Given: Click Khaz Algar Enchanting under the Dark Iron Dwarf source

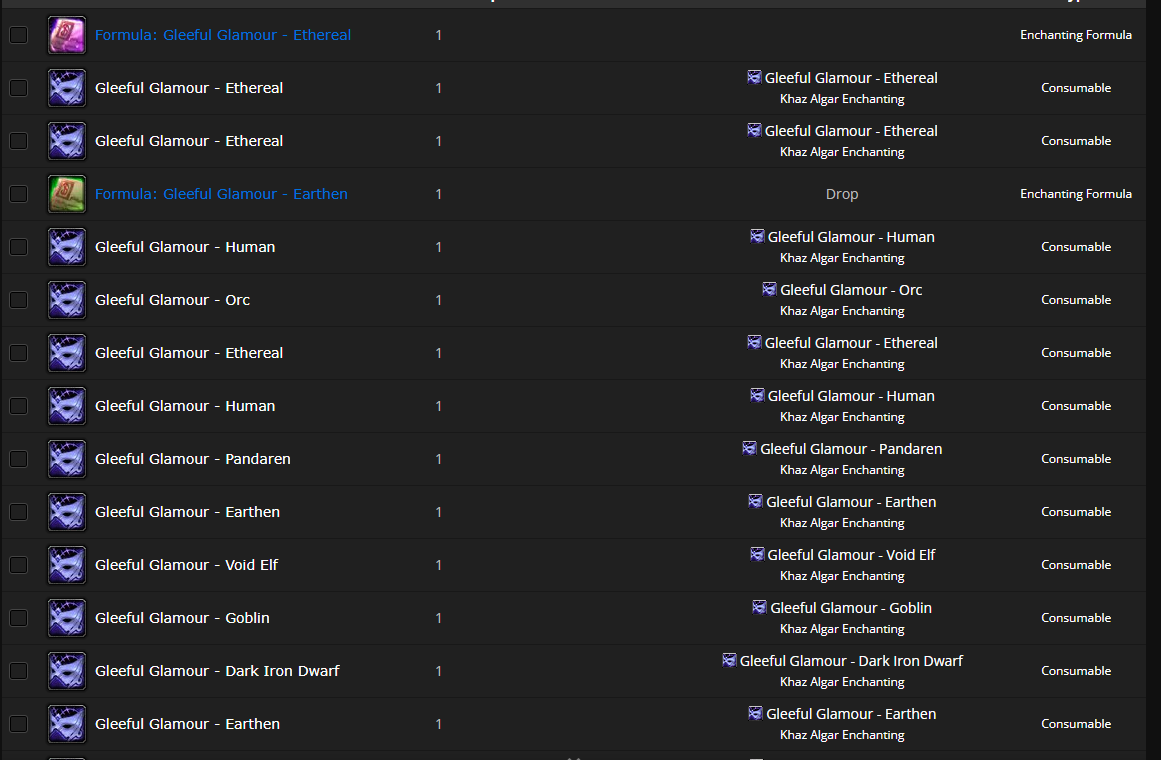Looking at the screenshot, I should [x=842, y=682].
